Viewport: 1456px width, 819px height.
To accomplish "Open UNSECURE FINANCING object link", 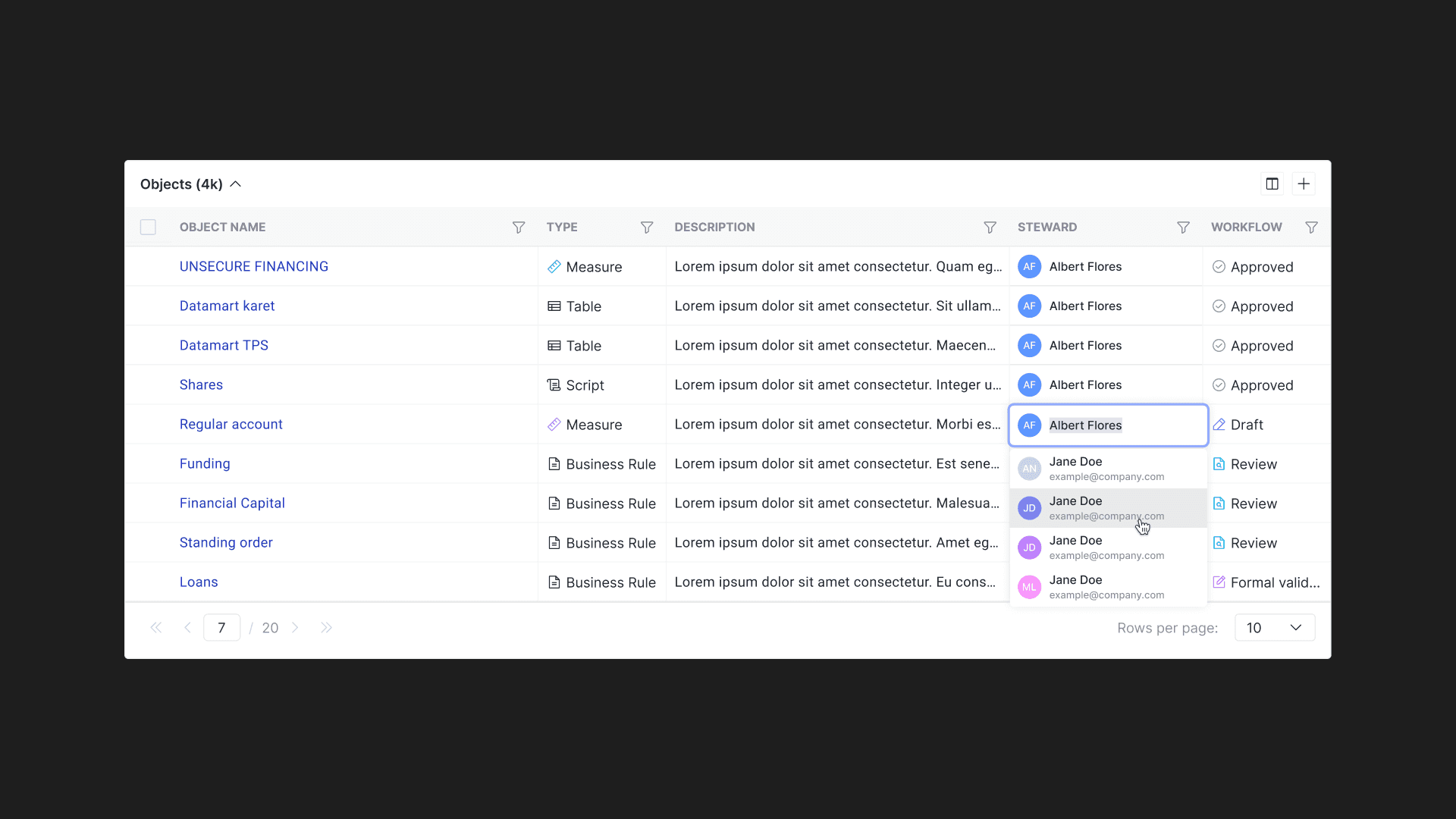I will click(254, 267).
